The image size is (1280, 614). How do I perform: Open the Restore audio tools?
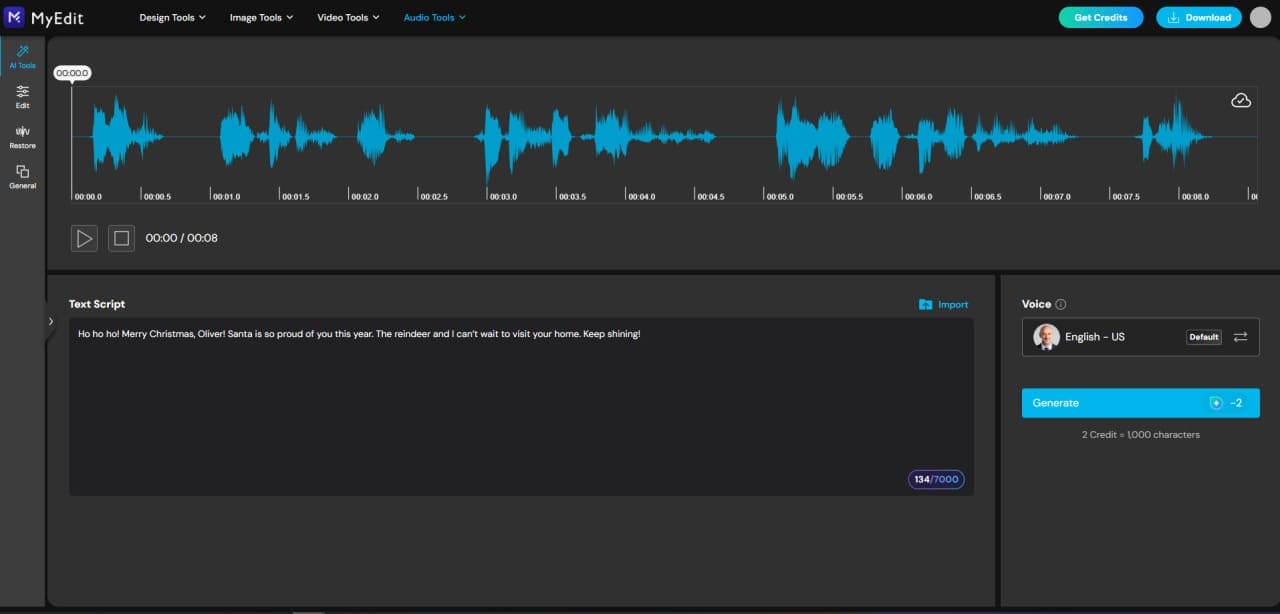coord(22,137)
